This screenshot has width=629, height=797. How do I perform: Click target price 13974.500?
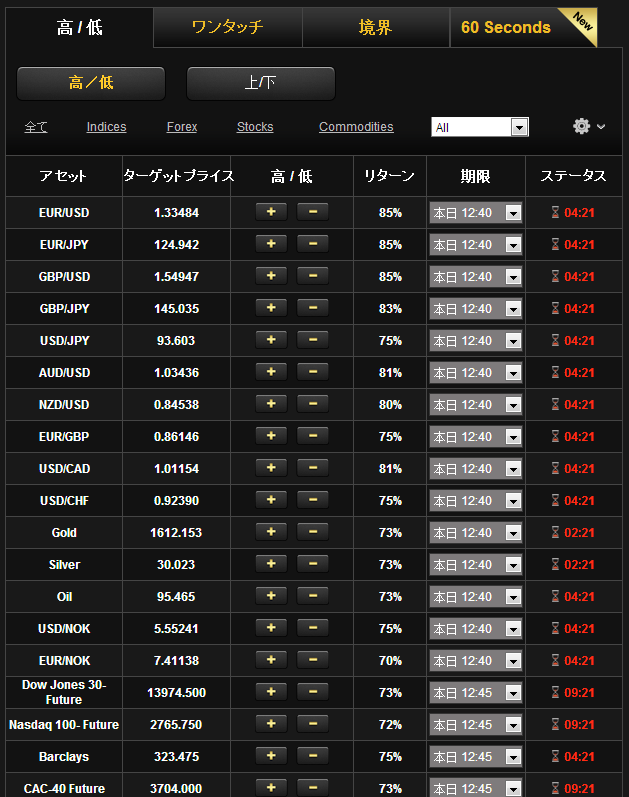click(x=176, y=693)
